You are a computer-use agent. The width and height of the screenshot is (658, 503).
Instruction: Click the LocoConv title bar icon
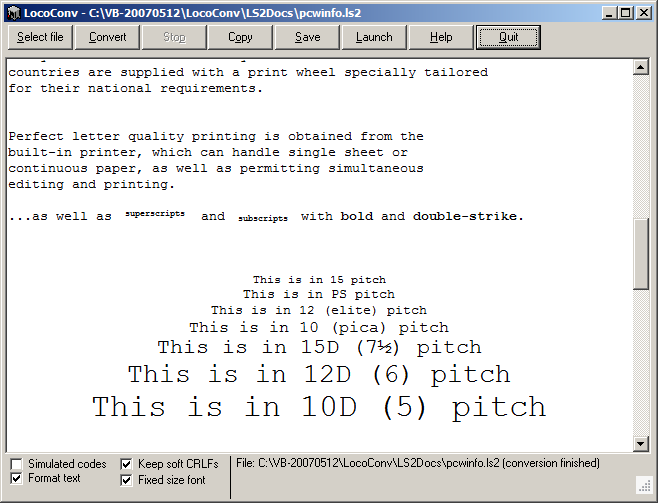point(12,12)
